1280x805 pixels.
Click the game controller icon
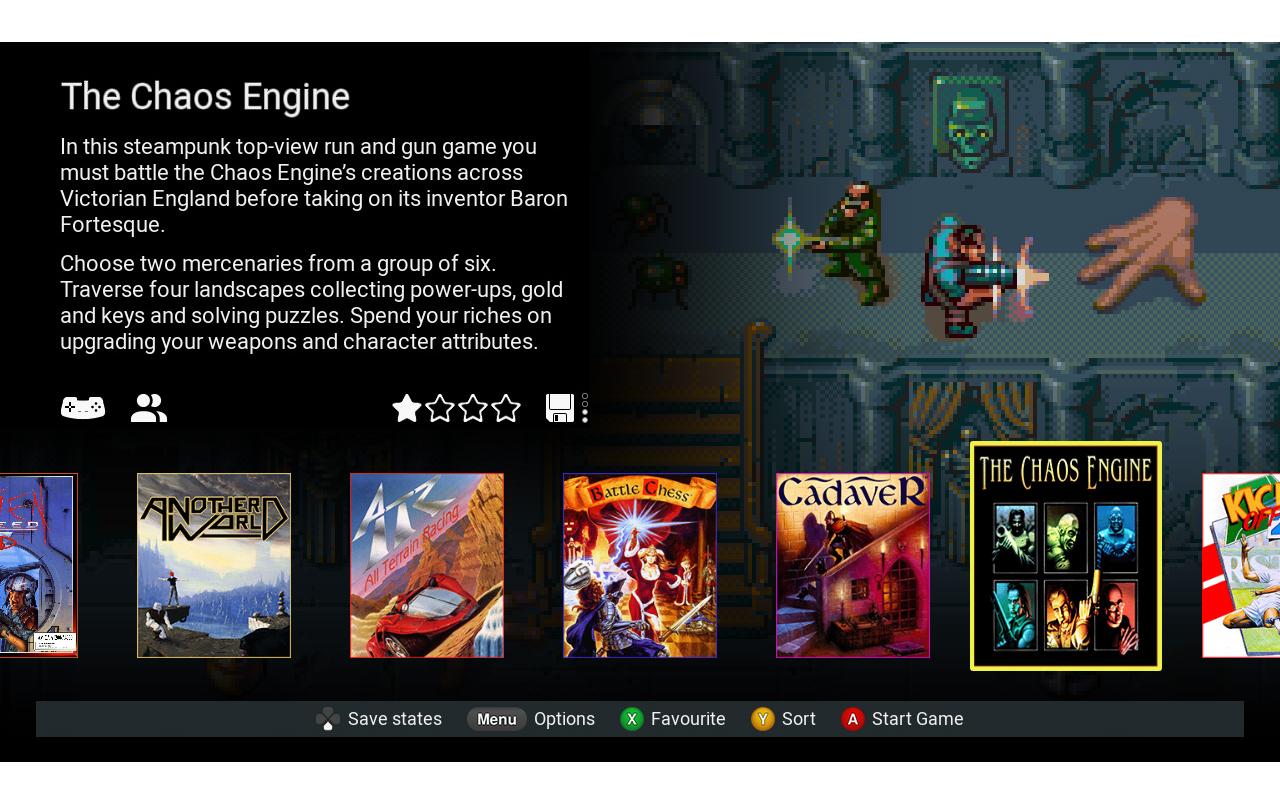tap(83, 408)
